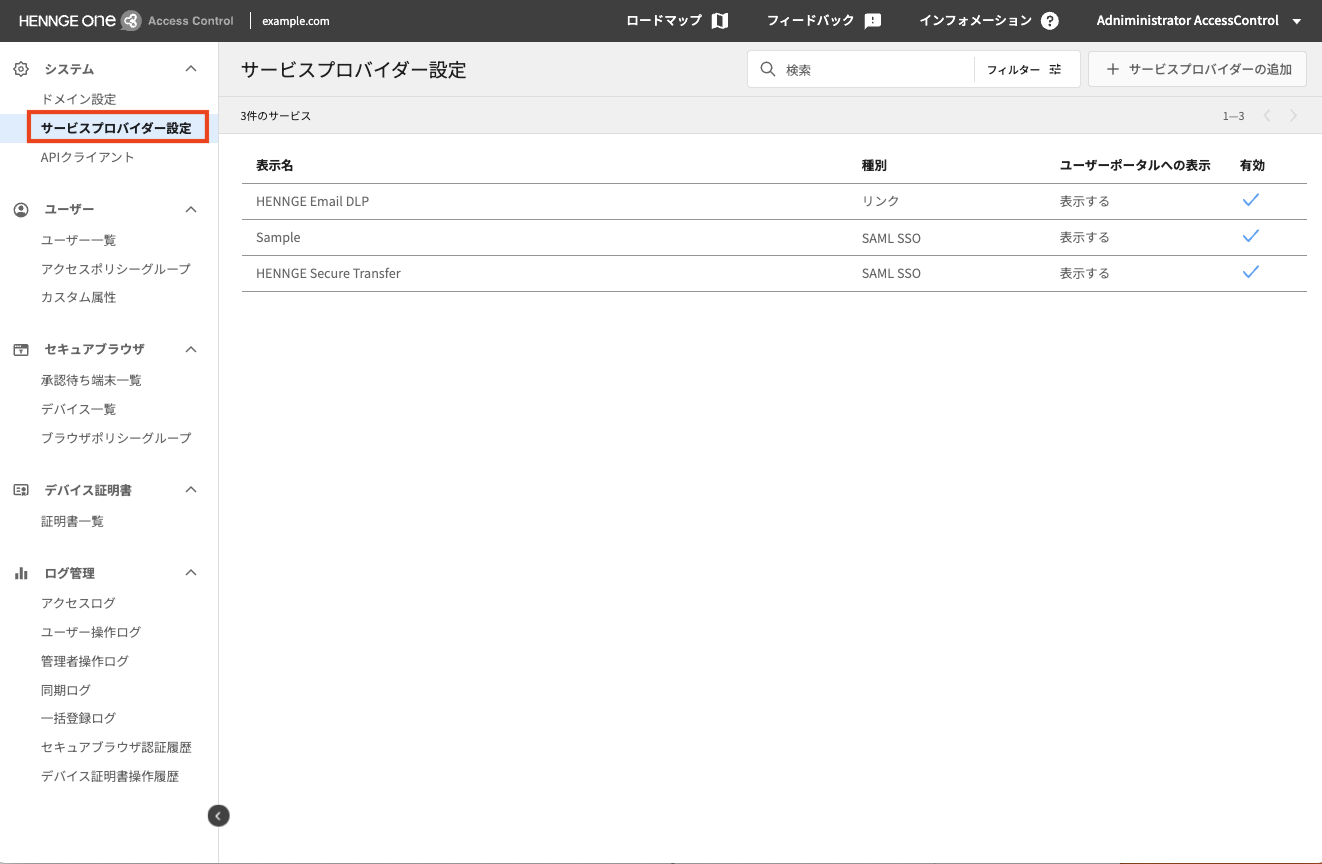Screen dimensions: 1322x864
Task: Click the リンク type cell
Action: pyautogui.click(x=880, y=201)
